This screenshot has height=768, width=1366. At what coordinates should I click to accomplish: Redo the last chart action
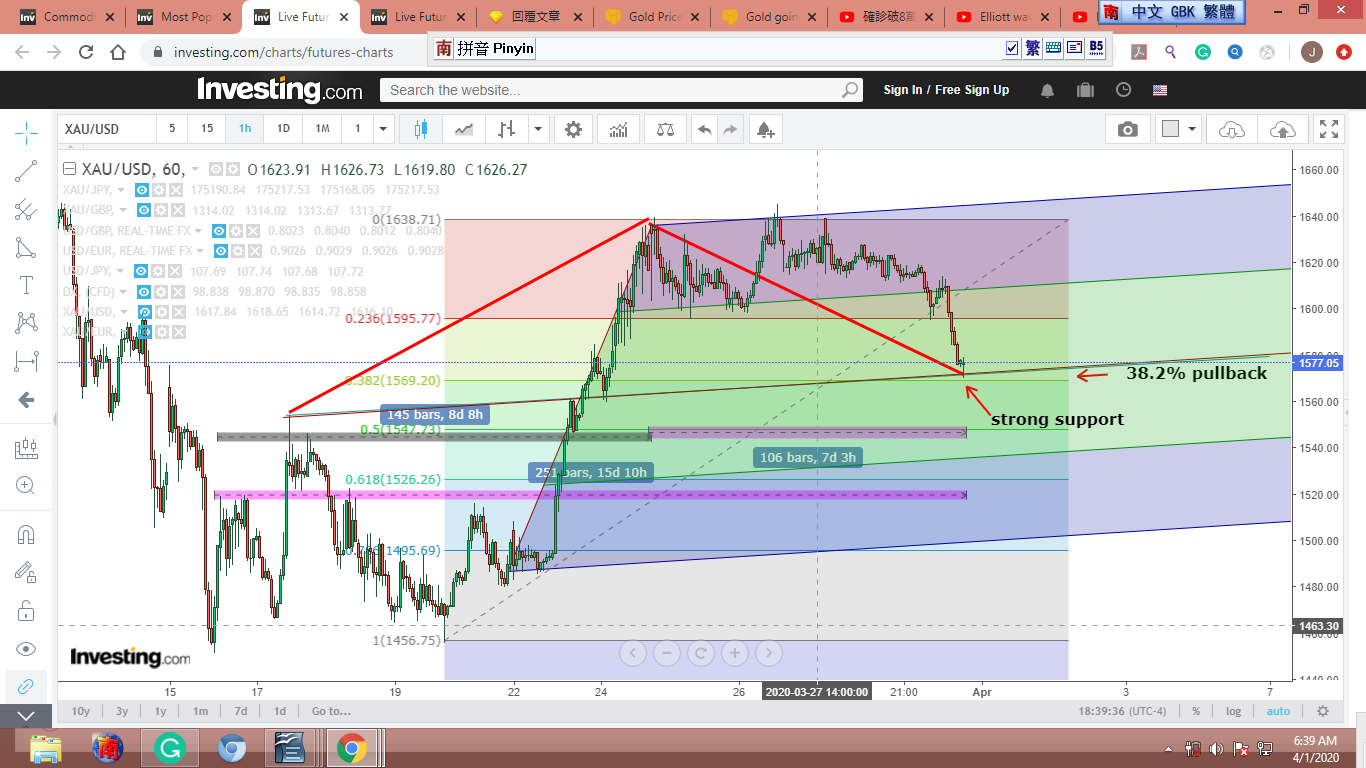731,129
